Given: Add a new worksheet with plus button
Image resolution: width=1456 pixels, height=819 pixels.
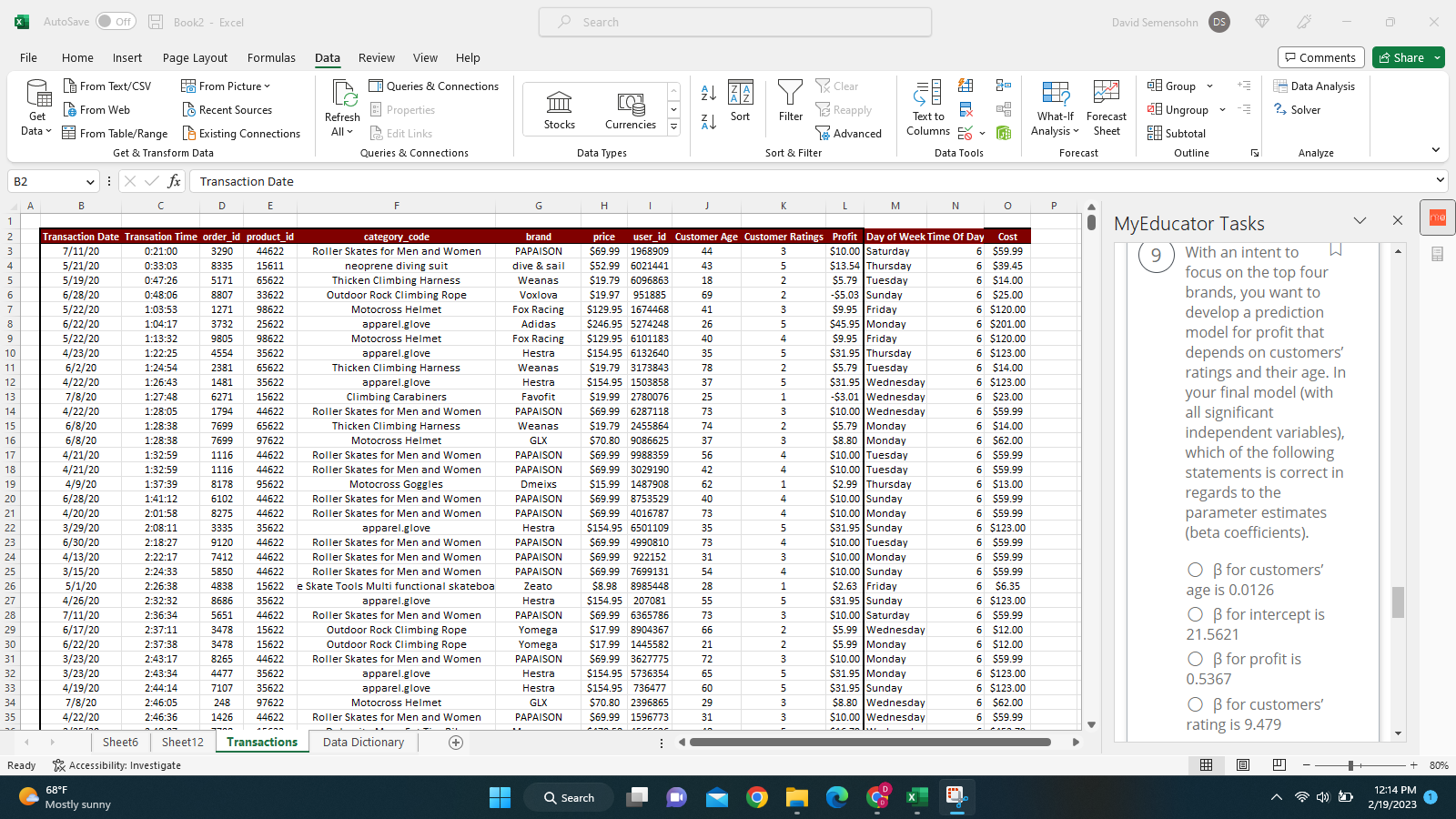Looking at the screenshot, I should 455,742.
